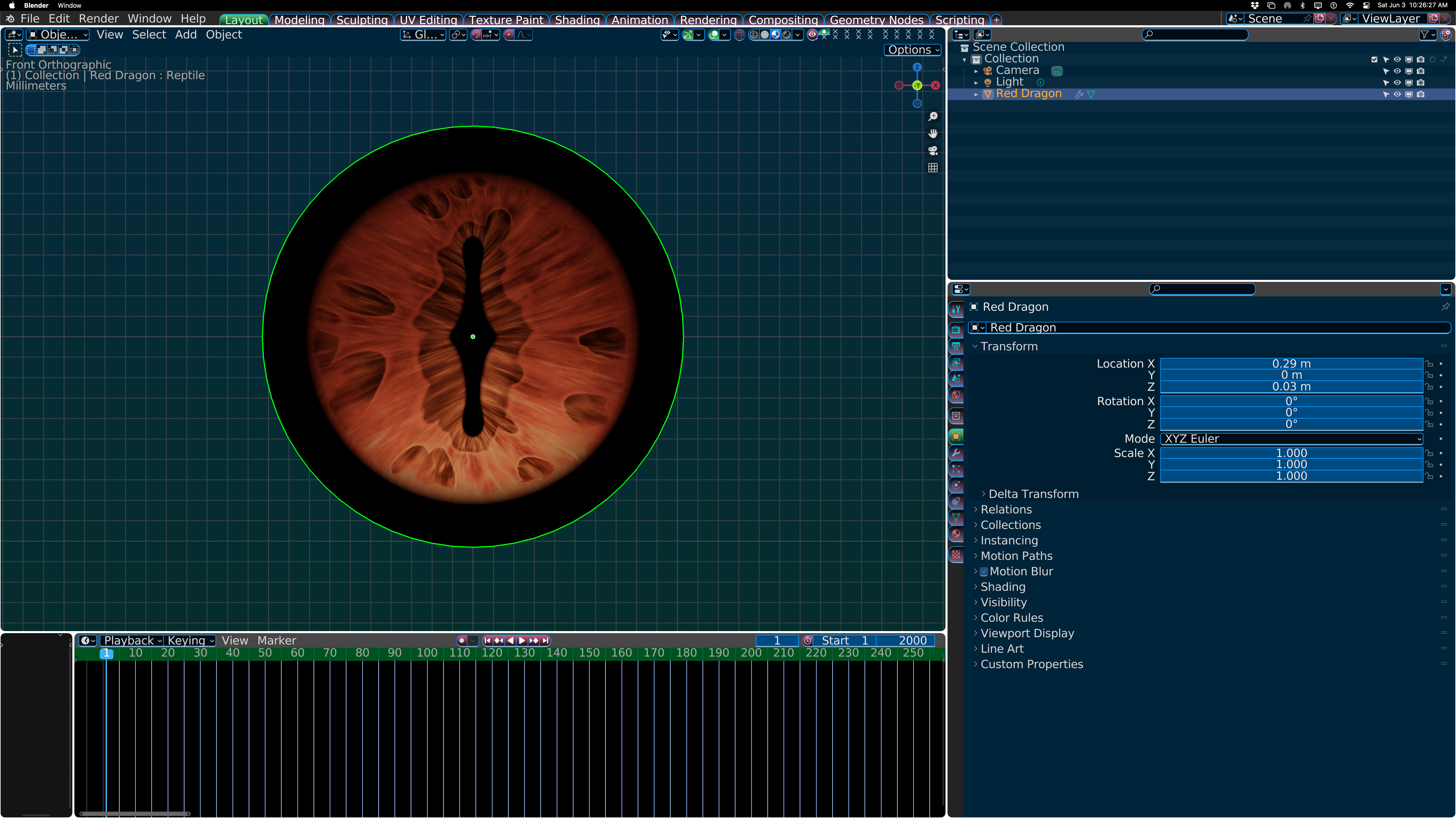
Task: Open the XYZ Euler rotation mode dropdown
Action: coord(1292,439)
